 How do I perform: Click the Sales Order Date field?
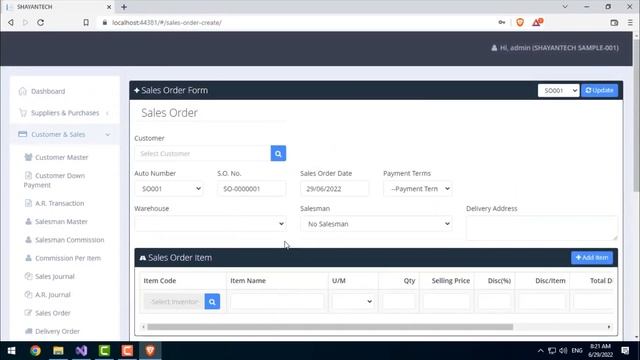(x=334, y=189)
